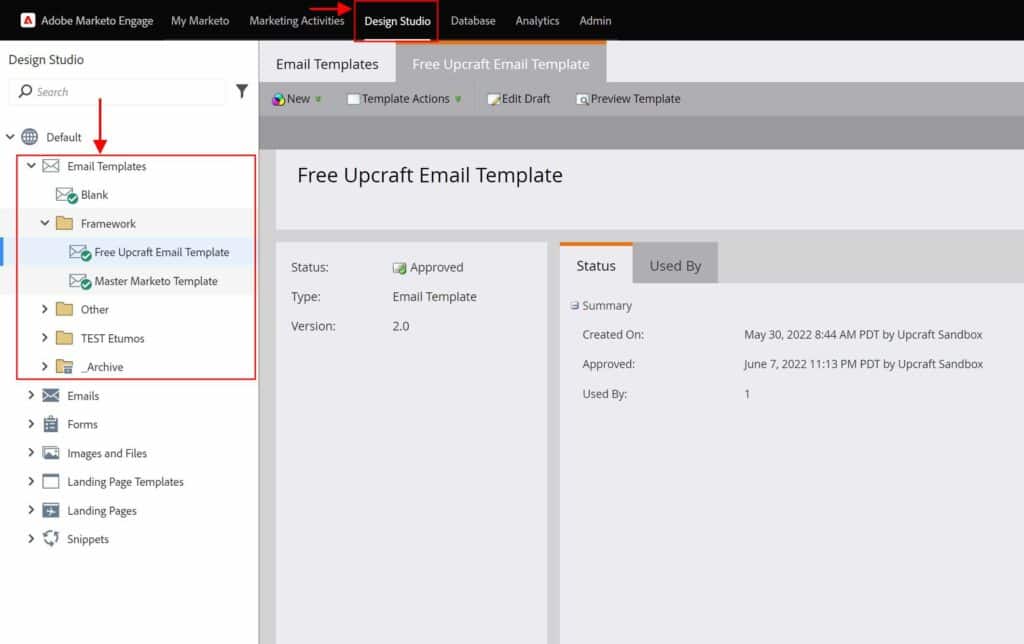This screenshot has width=1024, height=644.
Task: Select Blank in the template tree
Action: pos(94,195)
